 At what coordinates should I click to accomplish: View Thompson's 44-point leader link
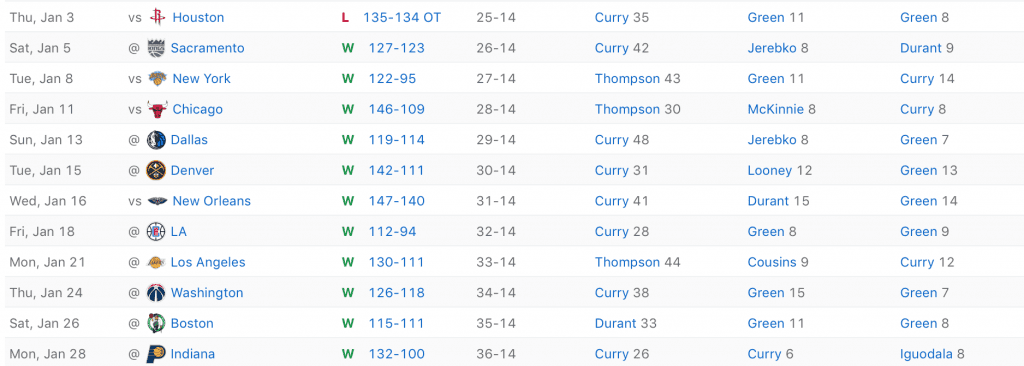pos(627,263)
